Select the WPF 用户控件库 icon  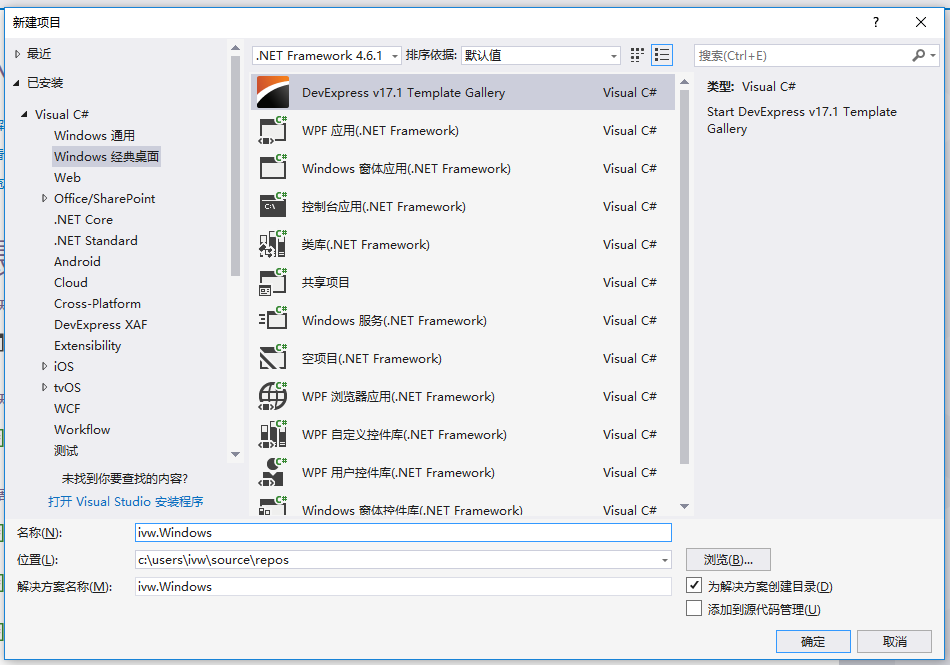(x=273, y=472)
